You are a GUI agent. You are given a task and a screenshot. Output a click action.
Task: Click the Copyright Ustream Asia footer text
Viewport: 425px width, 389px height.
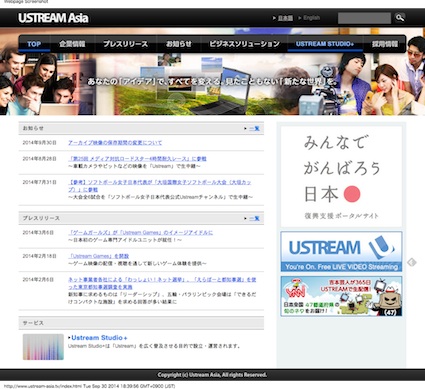click(212, 375)
